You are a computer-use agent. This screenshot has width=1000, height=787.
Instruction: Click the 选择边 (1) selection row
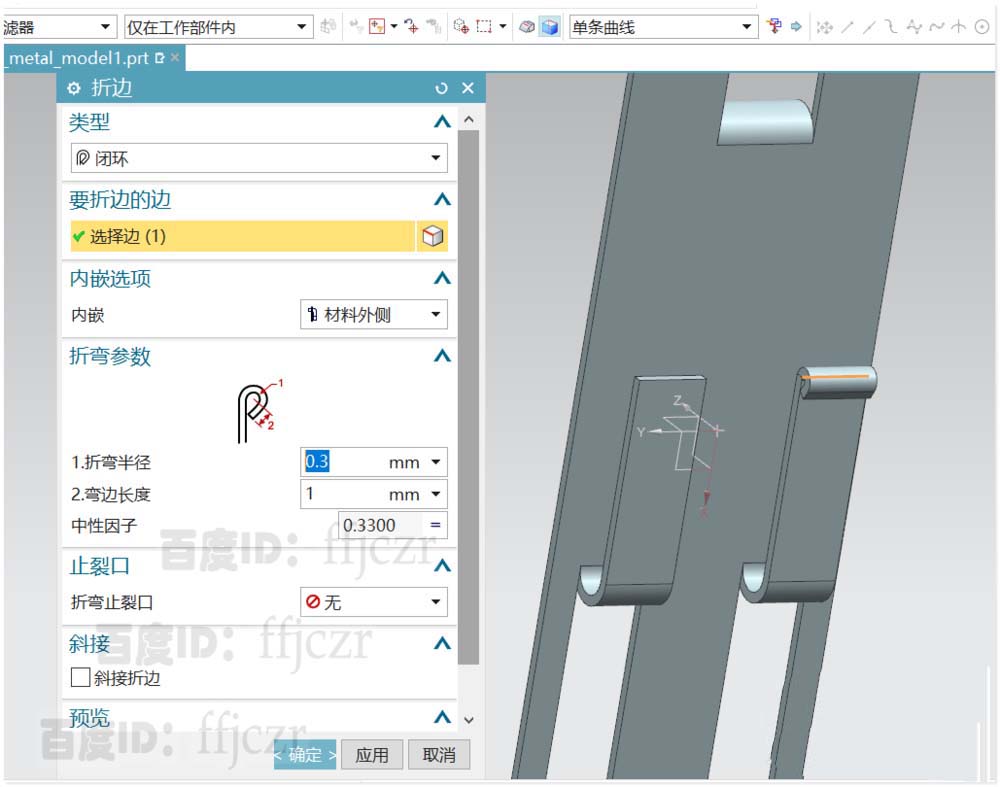coord(243,236)
